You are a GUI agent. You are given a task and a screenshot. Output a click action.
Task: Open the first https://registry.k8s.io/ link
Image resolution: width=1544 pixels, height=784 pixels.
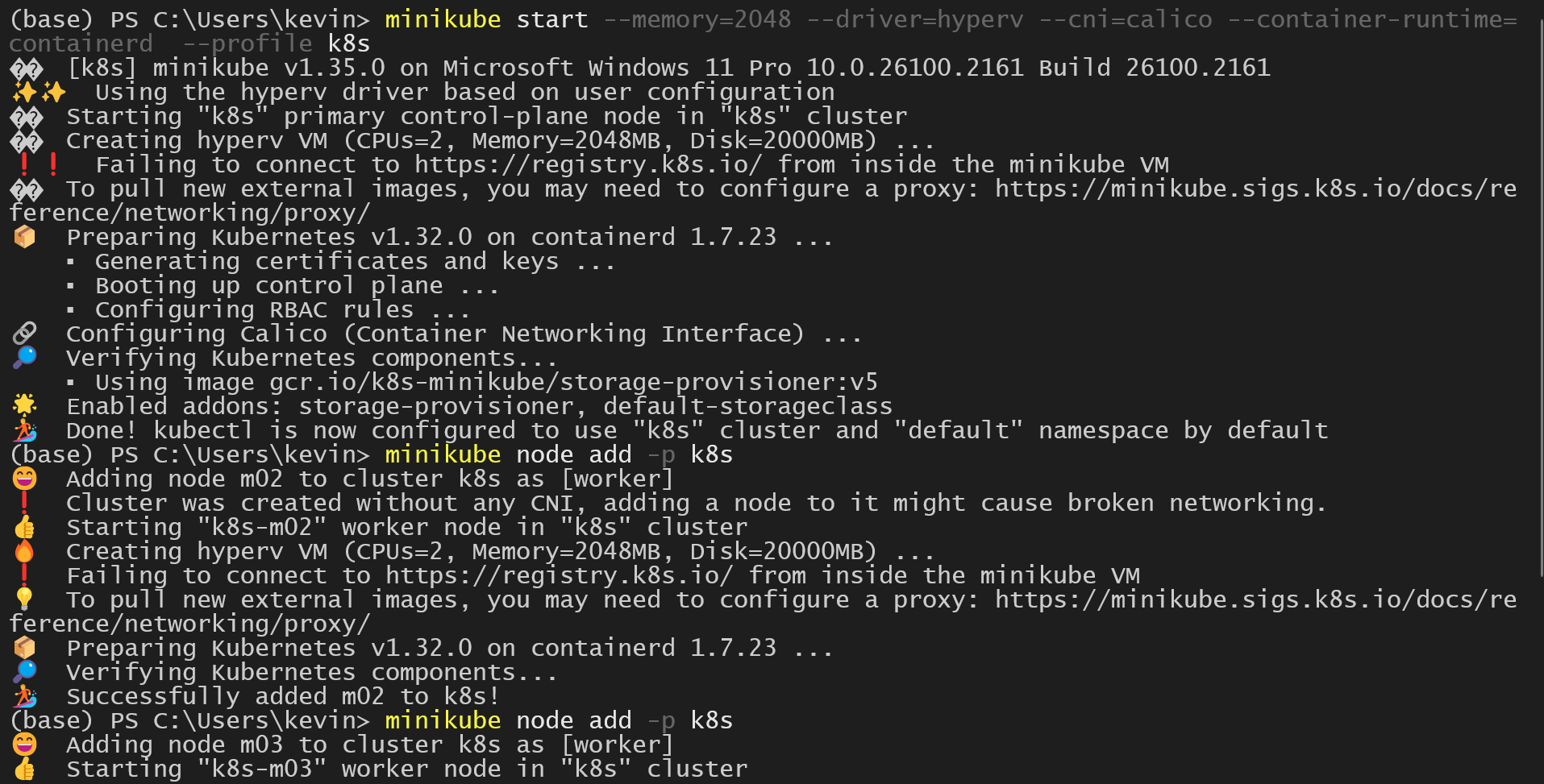[588, 164]
